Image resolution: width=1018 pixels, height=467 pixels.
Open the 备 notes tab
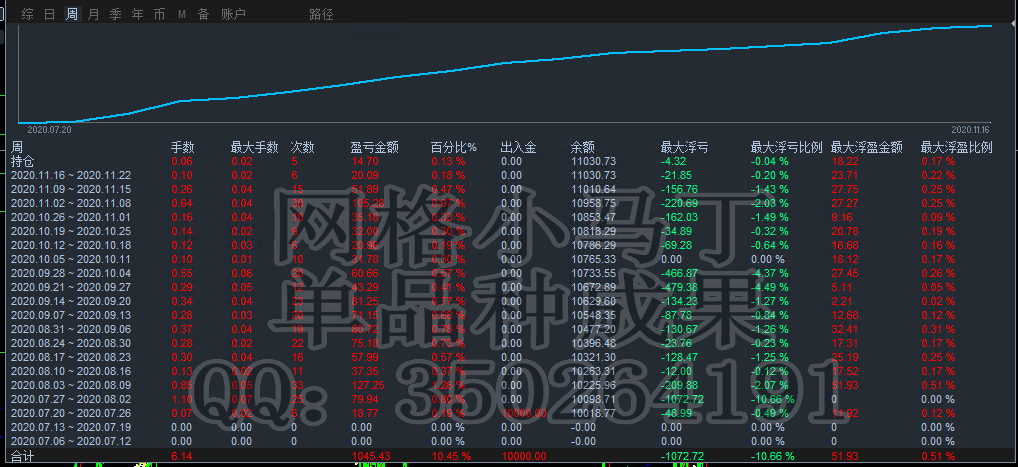click(x=203, y=14)
